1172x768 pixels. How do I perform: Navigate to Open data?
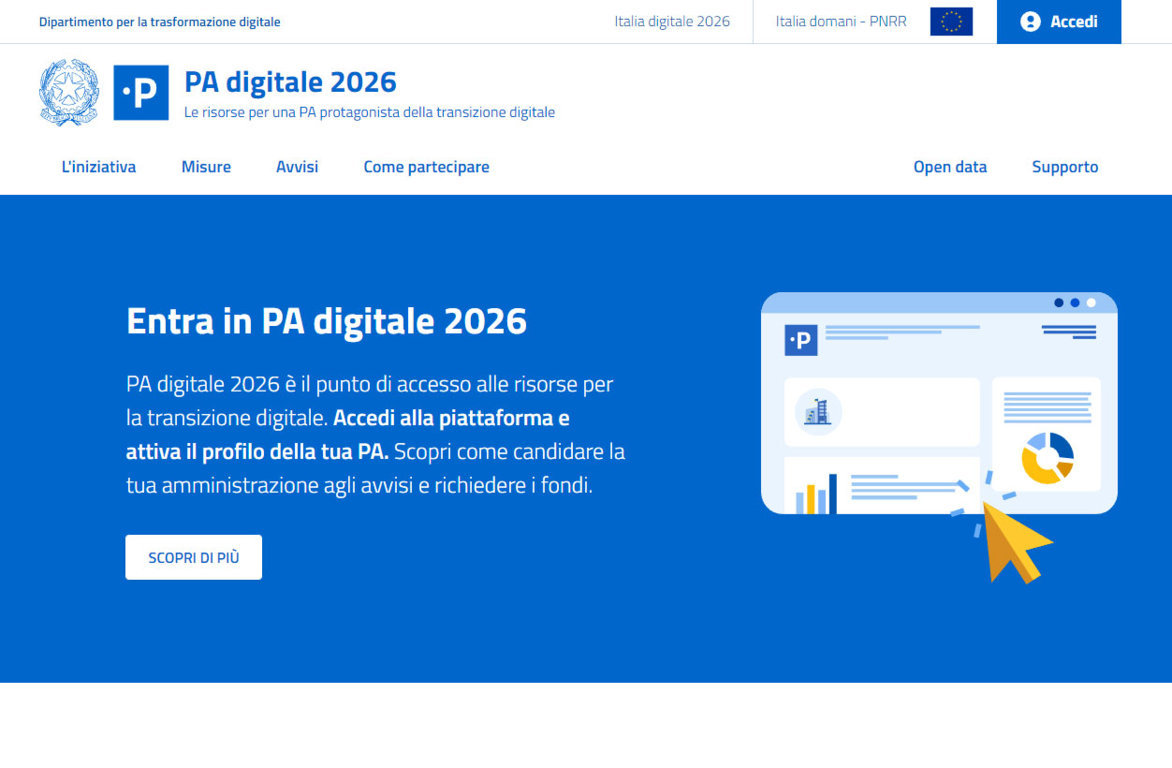click(950, 167)
